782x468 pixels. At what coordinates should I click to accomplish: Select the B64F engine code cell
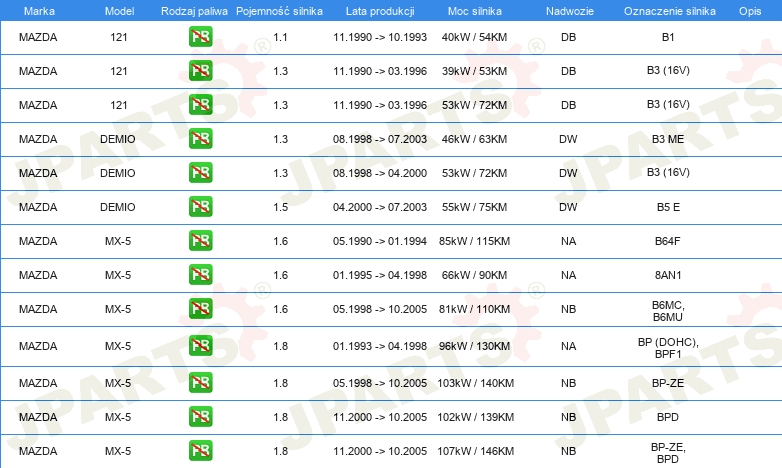tap(667, 241)
